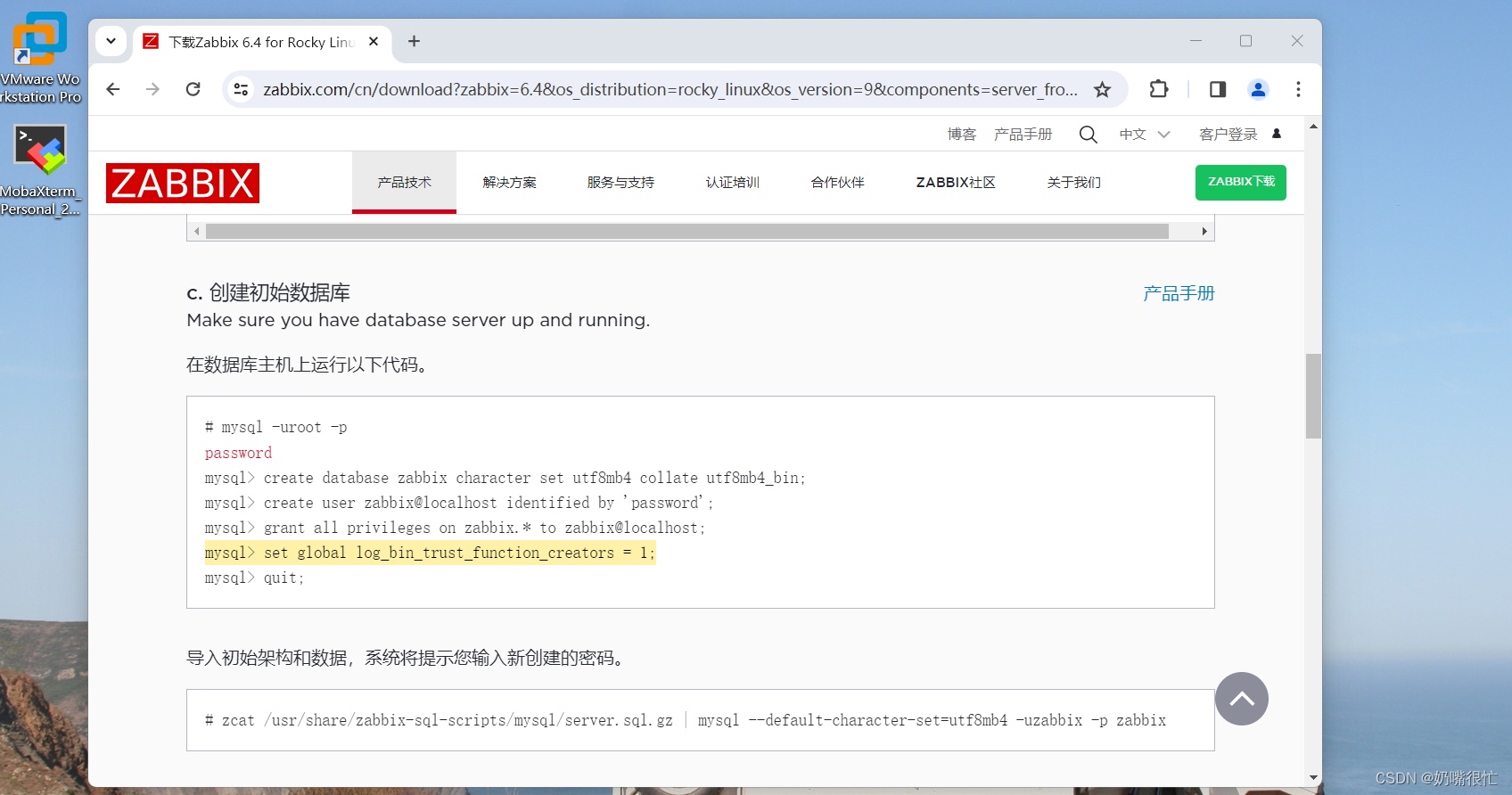Click the customer login person icon
The height and width of the screenshot is (795, 1512).
coord(1277,134)
